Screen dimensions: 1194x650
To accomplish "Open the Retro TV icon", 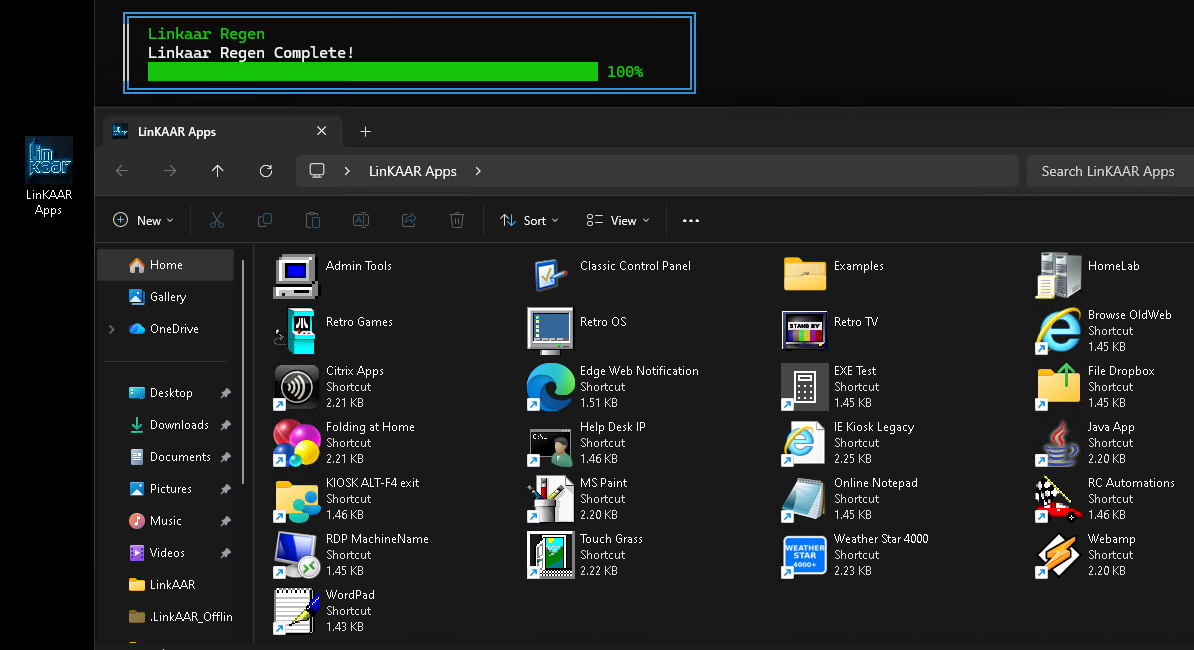I will coord(804,330).
